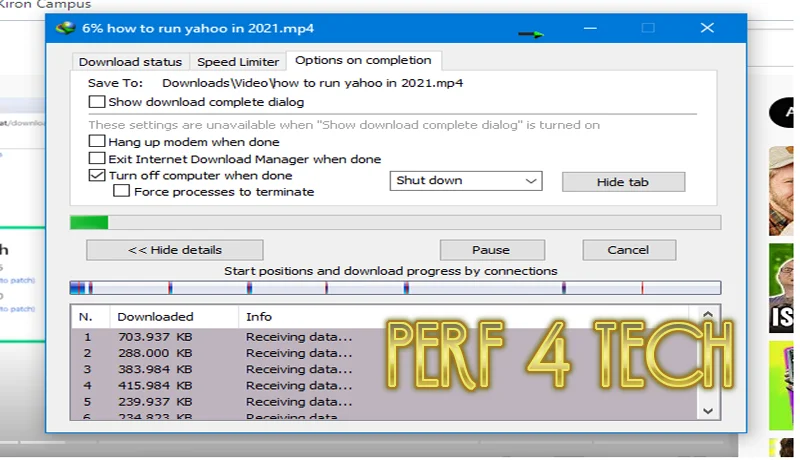The image size is (800, 460).
Task: Pause the download
Action: tap(492, 250)
